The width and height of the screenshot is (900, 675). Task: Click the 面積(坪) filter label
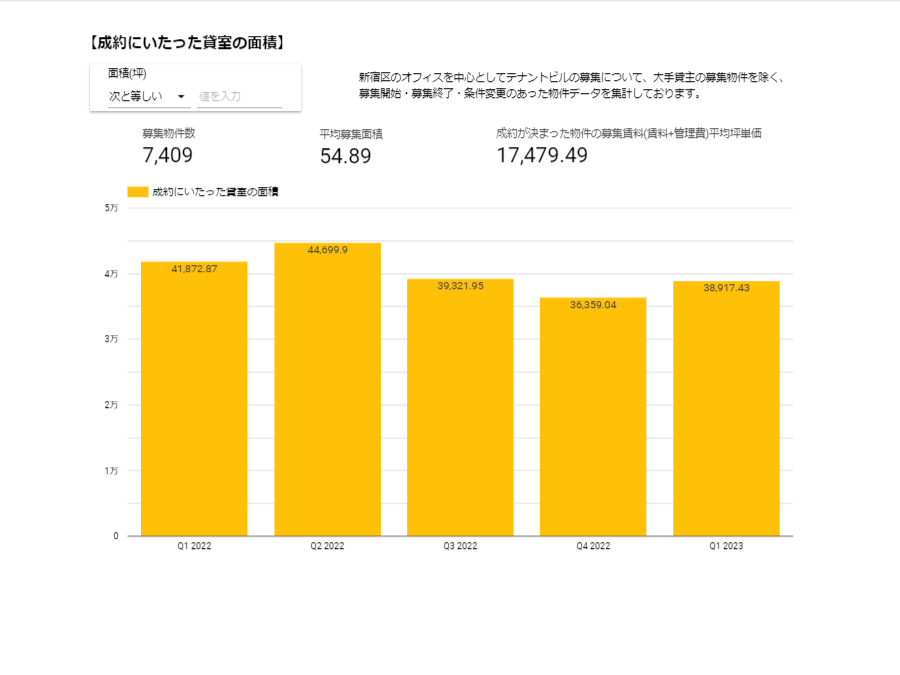click(127, 73)
